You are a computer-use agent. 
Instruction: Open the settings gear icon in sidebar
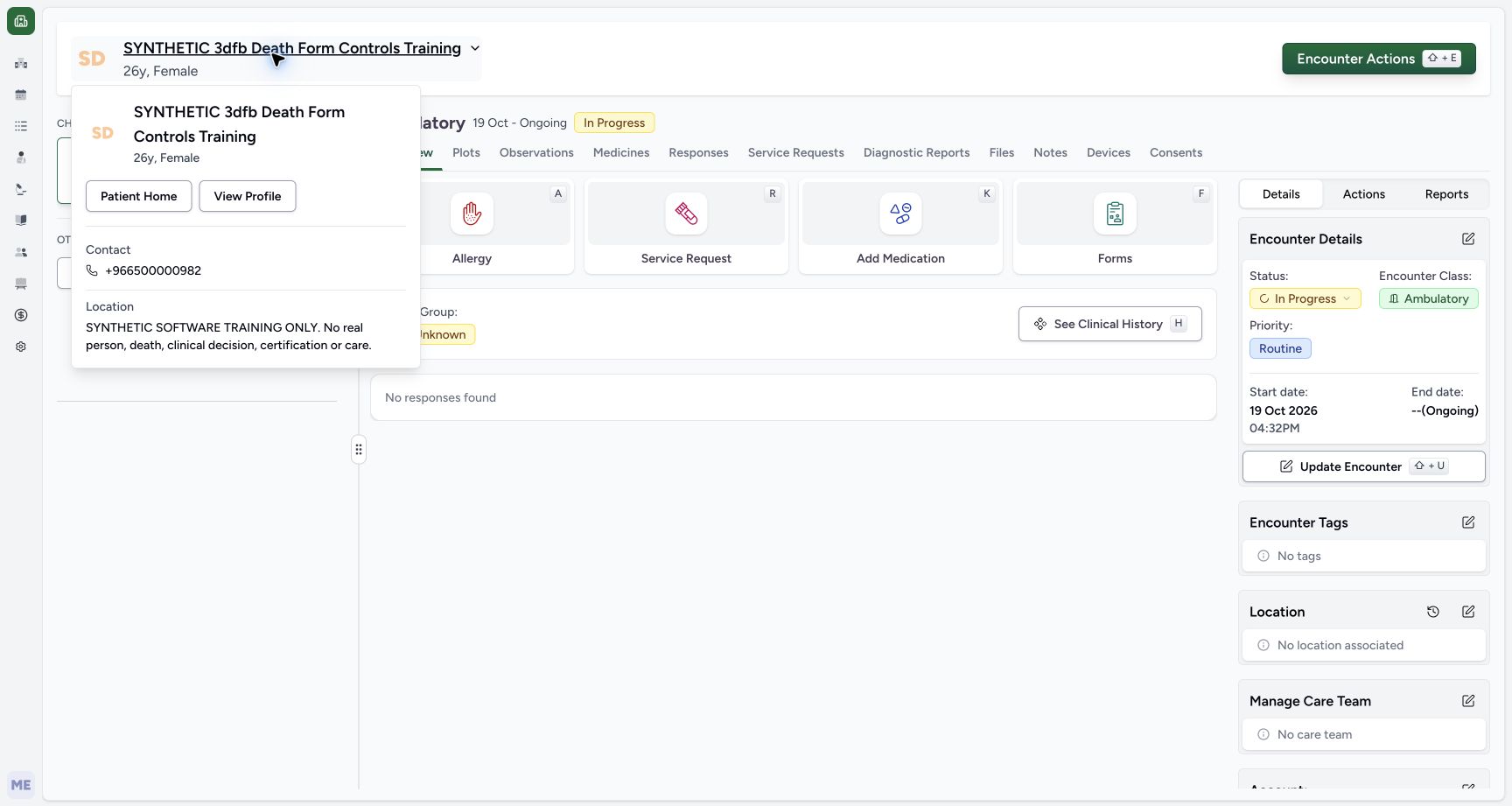21,347
